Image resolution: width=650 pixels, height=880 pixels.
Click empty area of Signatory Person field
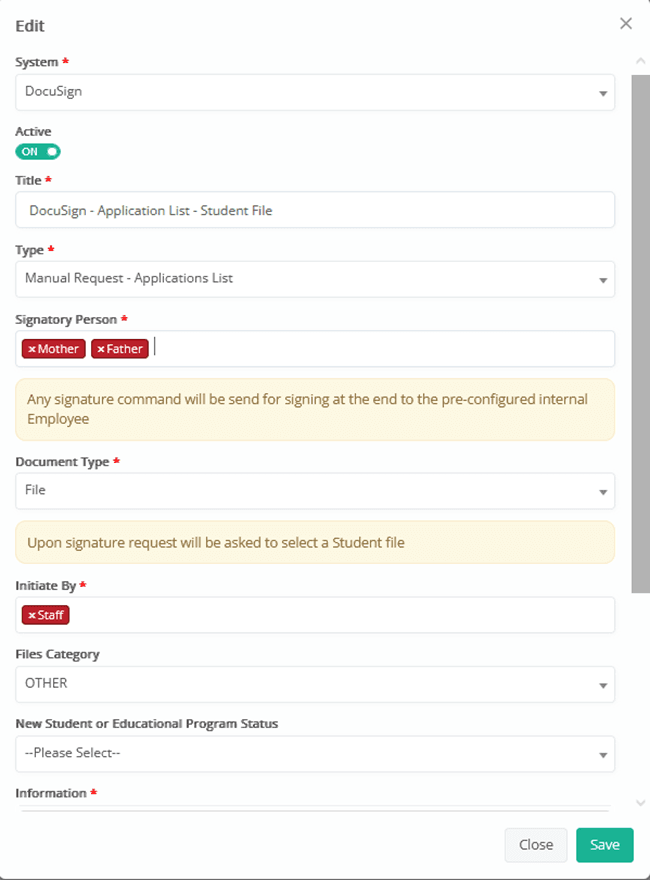382,349
